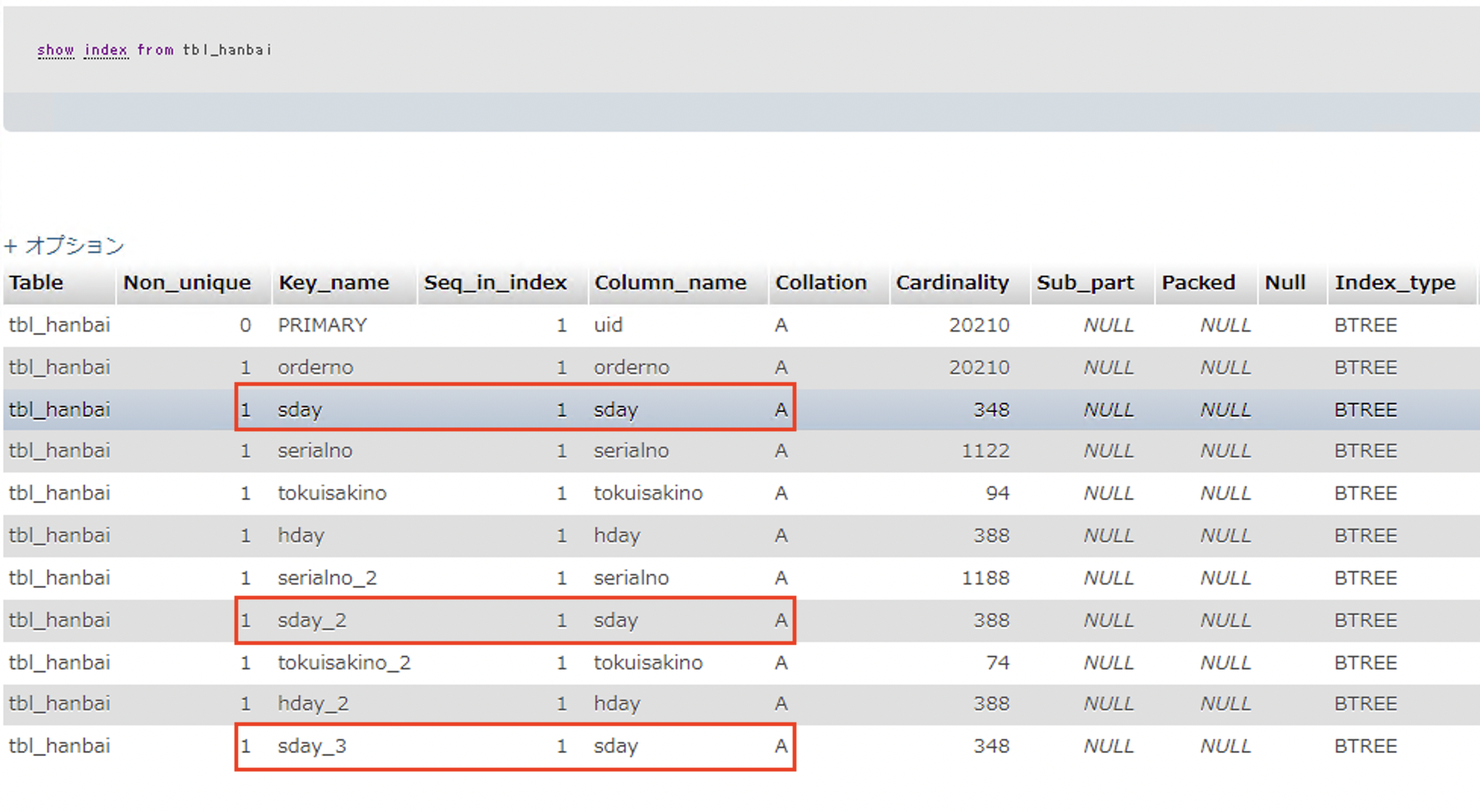
Task: Select the PRIMARY key name cell
Action: click(322, 325)
